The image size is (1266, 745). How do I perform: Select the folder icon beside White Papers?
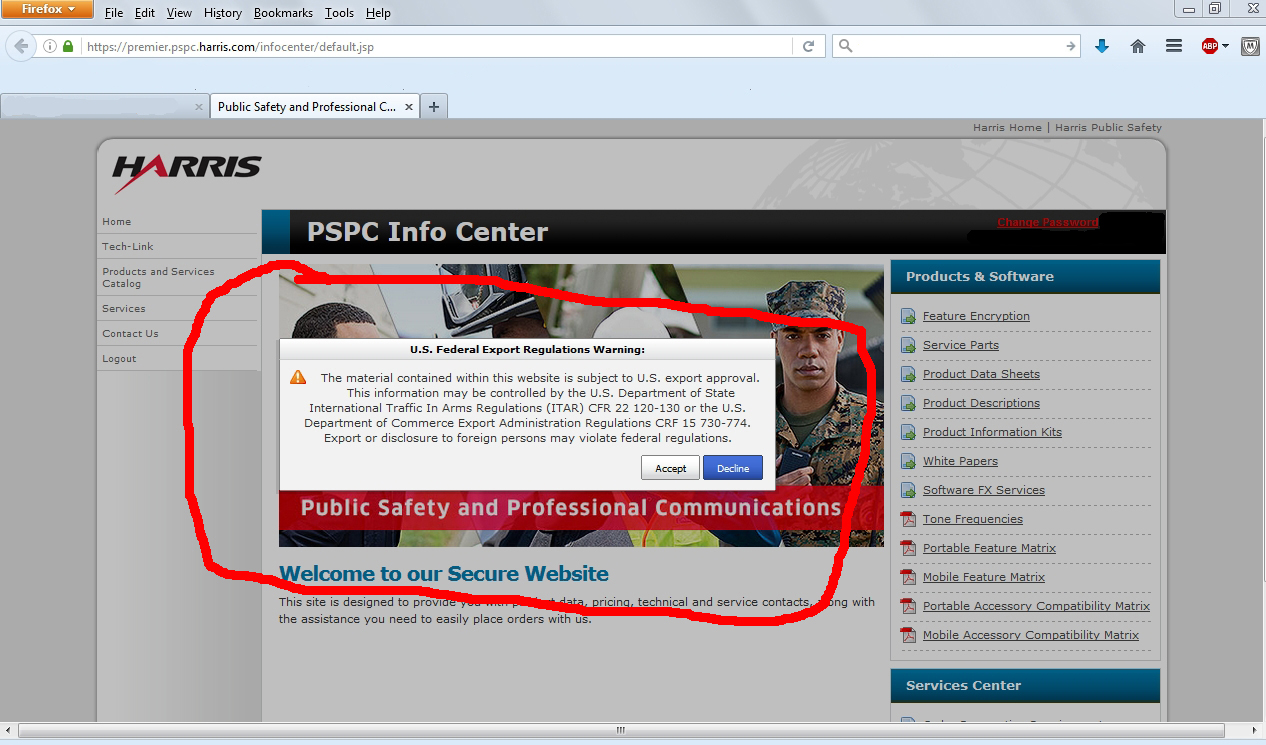pos(908,461)
